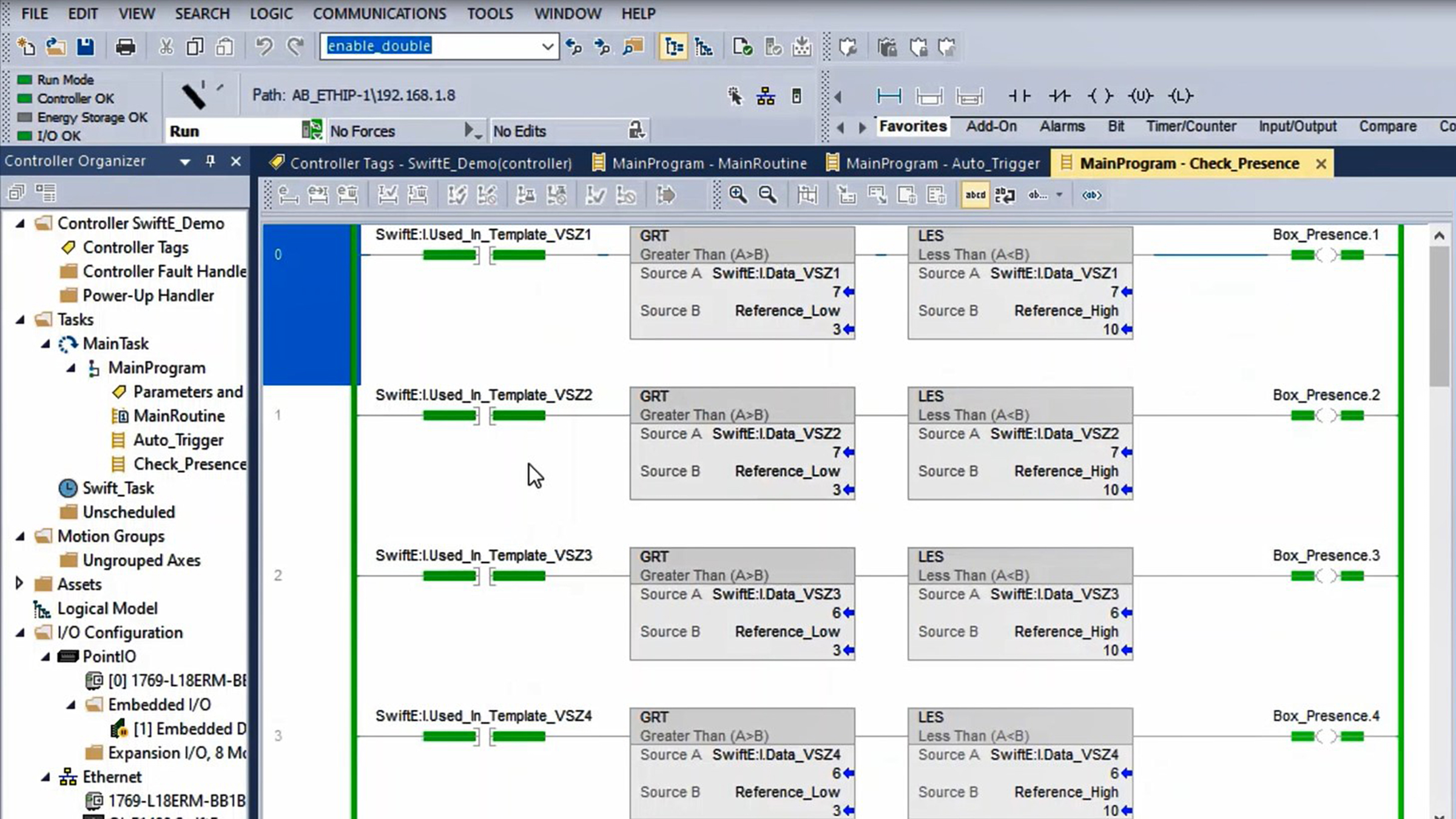Switch to MainProgram - Auto_Trigger tab

(x=933, y=163)
